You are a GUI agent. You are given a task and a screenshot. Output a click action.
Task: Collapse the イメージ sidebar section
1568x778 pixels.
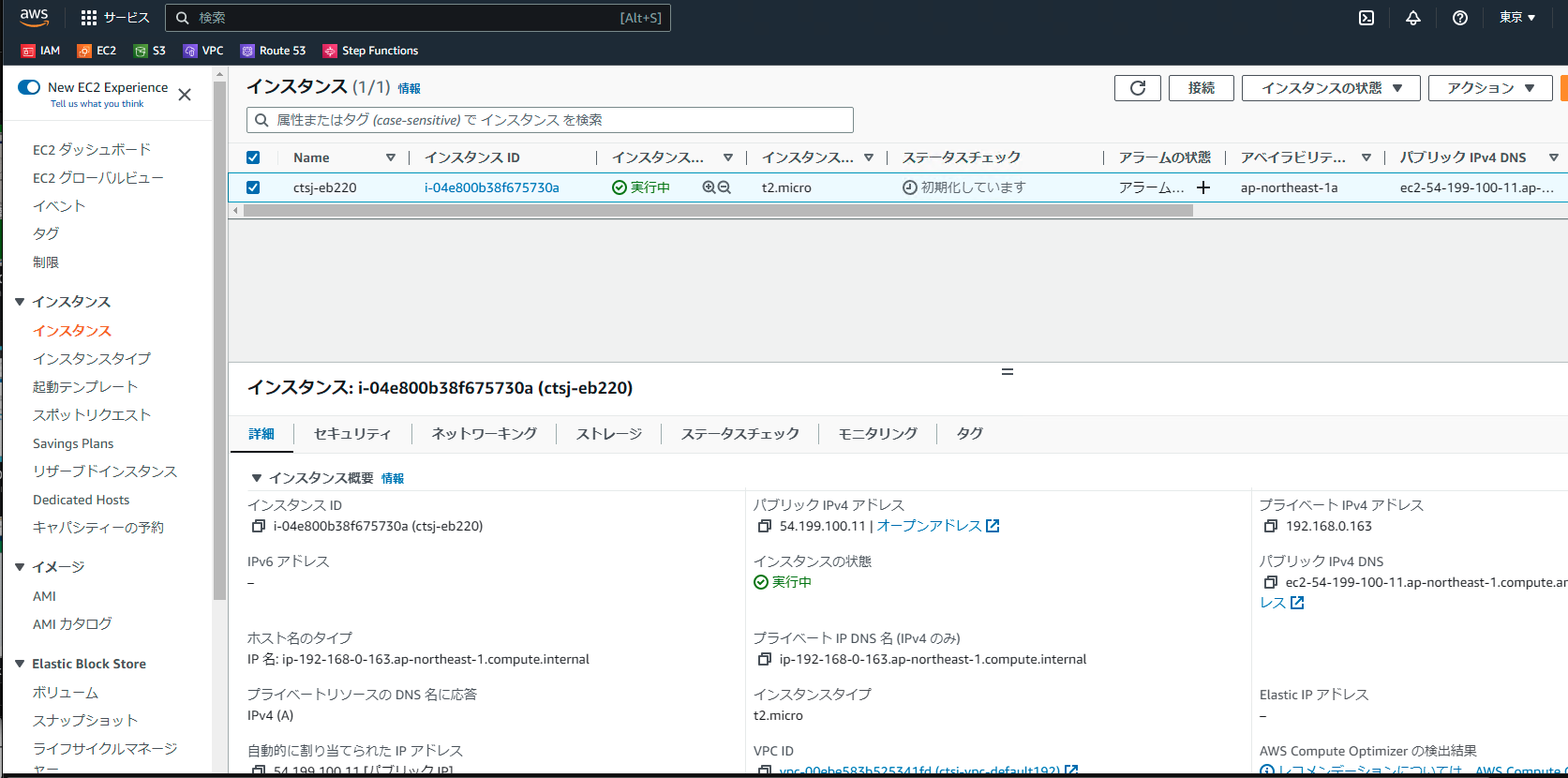click(x=20, y=567)
